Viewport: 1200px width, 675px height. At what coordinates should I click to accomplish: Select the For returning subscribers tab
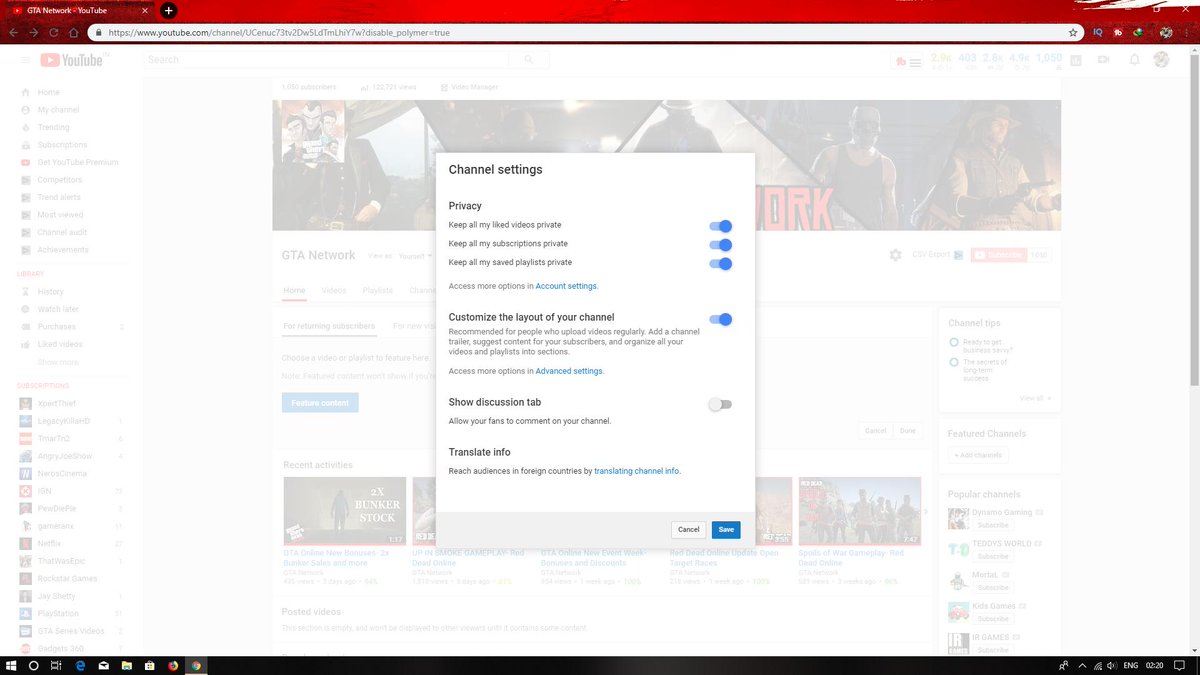click(x=329, y=326)
